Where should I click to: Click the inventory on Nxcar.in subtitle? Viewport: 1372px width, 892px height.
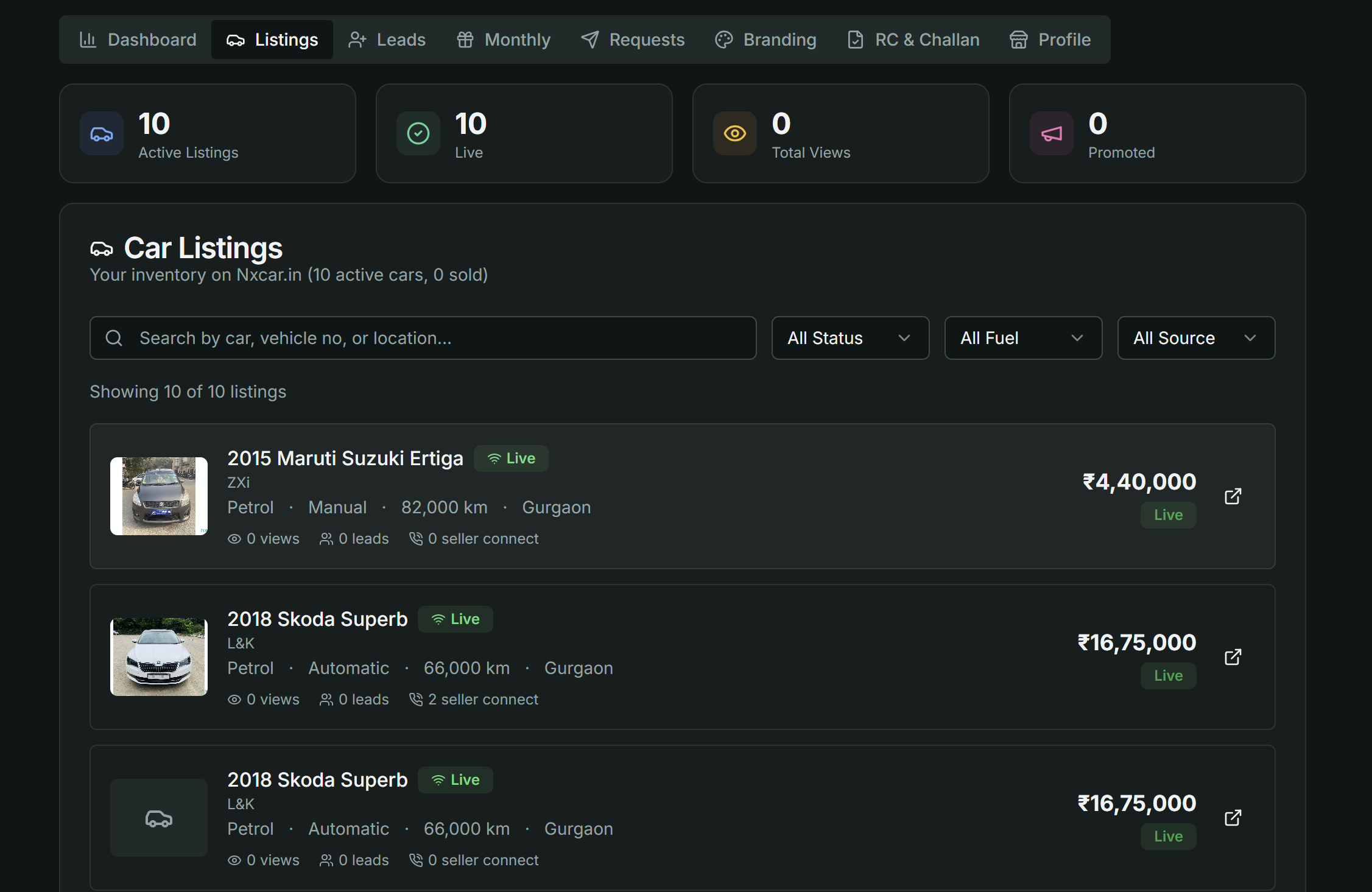pos(289,275)
